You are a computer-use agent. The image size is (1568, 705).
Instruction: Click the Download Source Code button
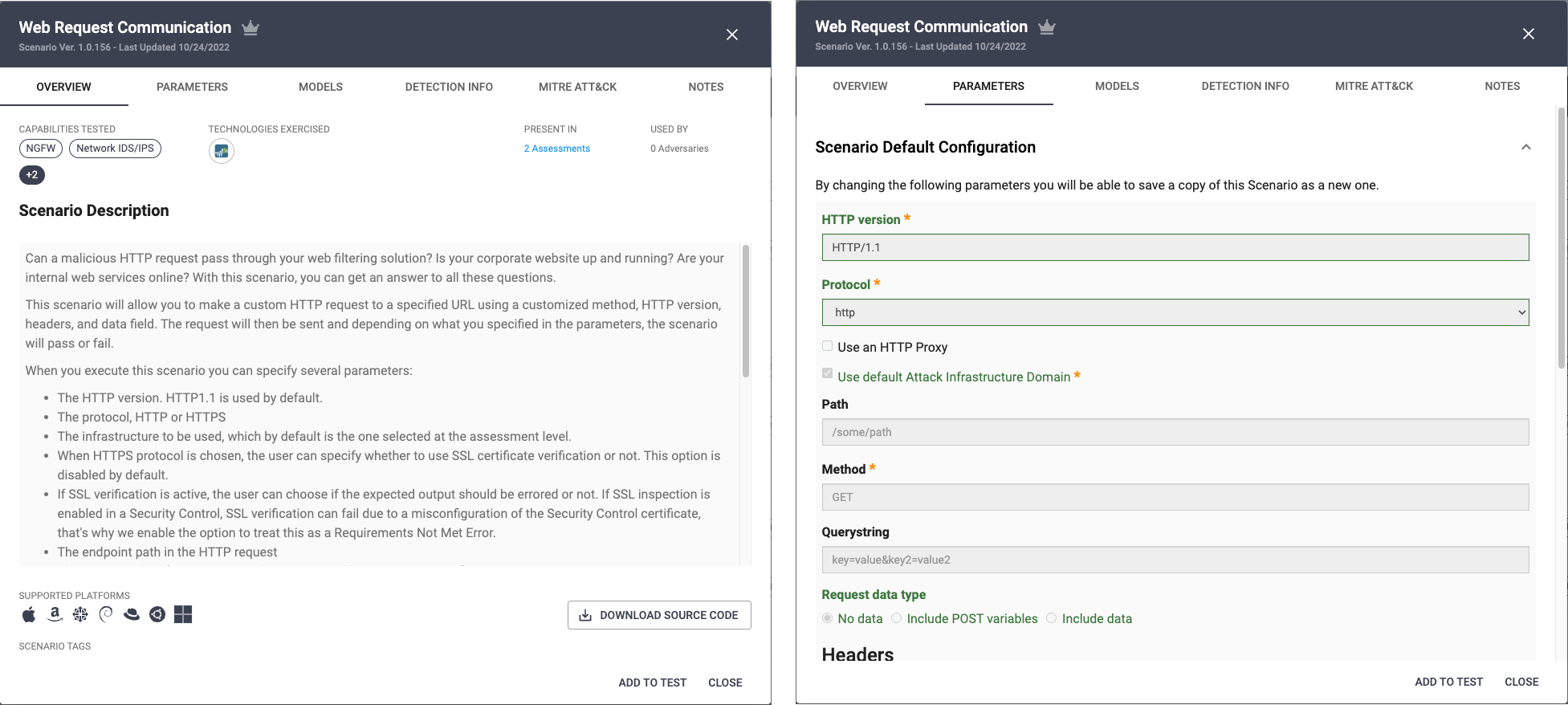point(659,615)
